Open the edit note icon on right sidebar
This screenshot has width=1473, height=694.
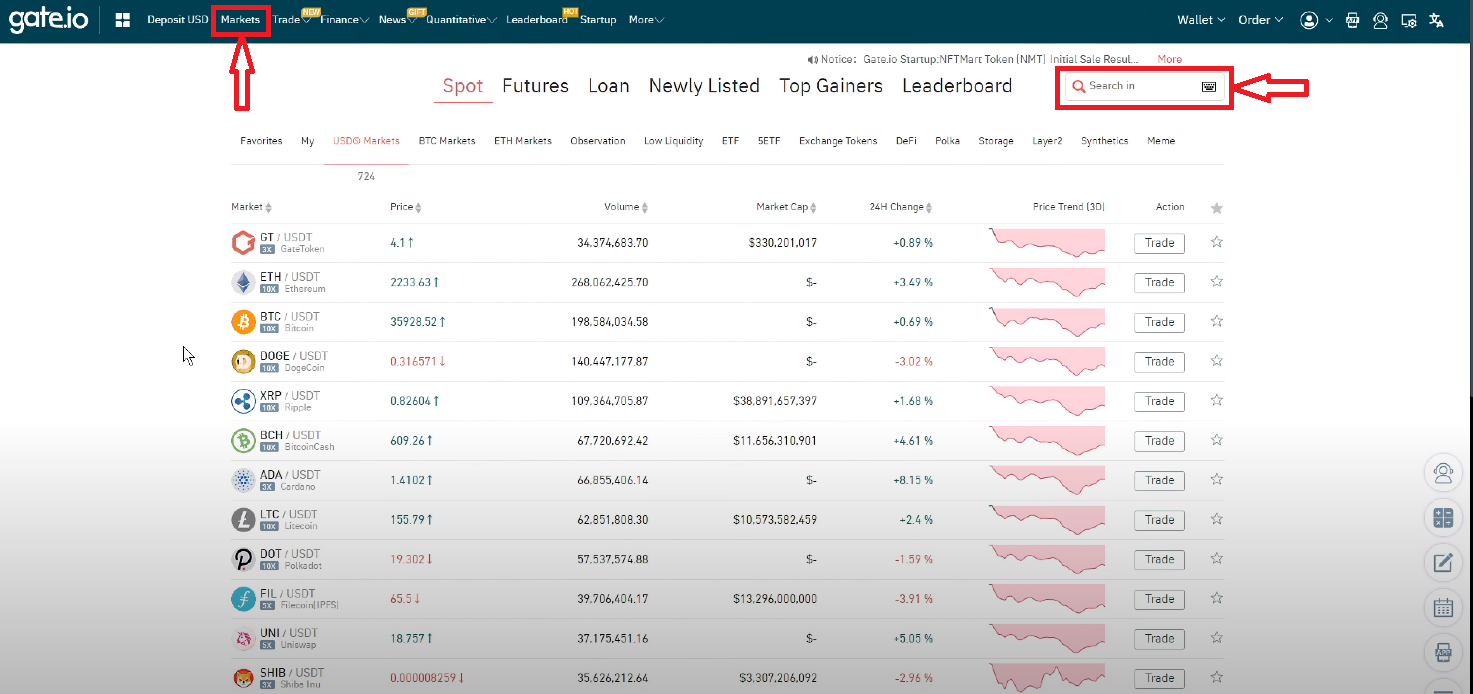coord(1443,563)
